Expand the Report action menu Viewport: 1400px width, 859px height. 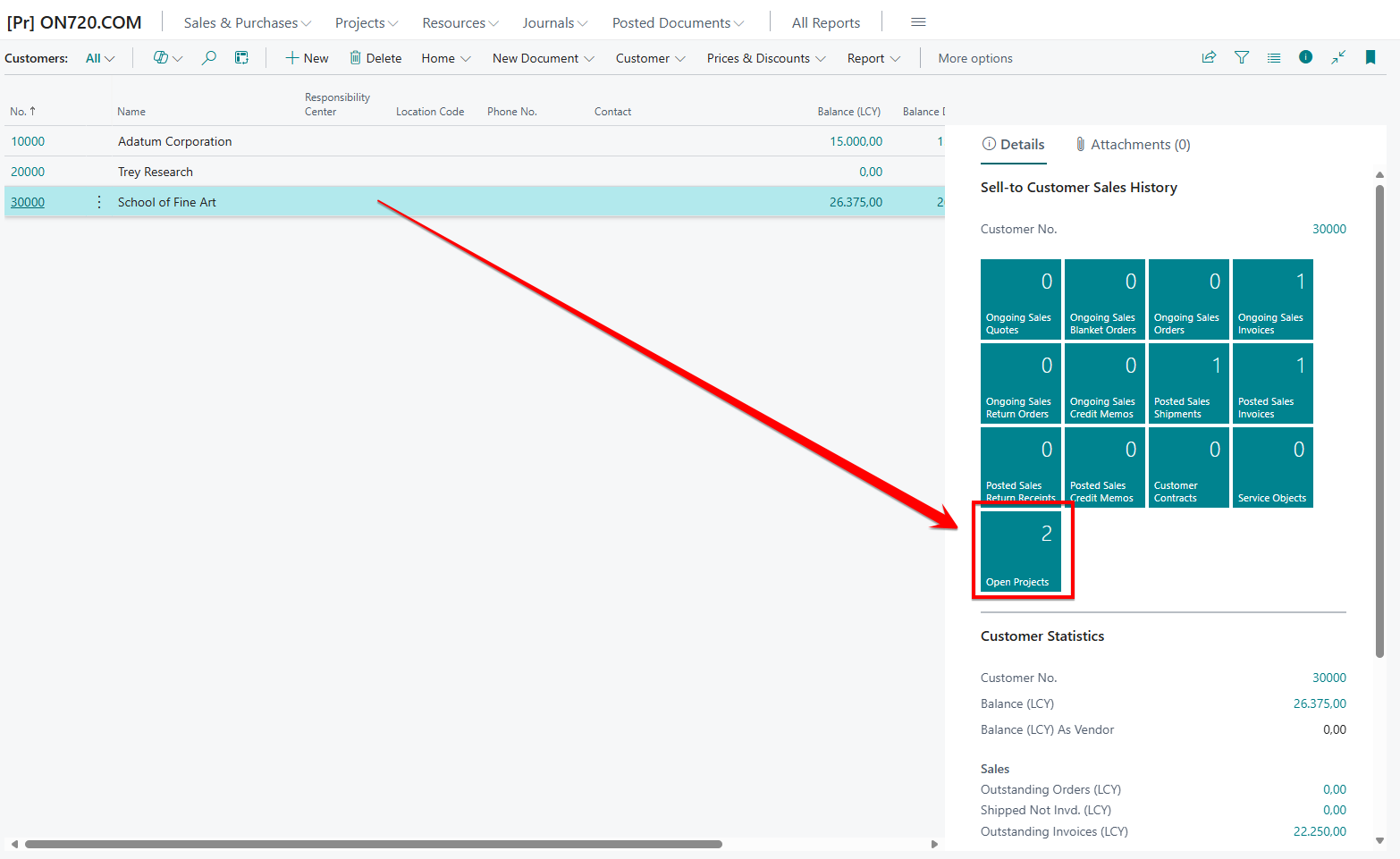(x=873, y=58)
